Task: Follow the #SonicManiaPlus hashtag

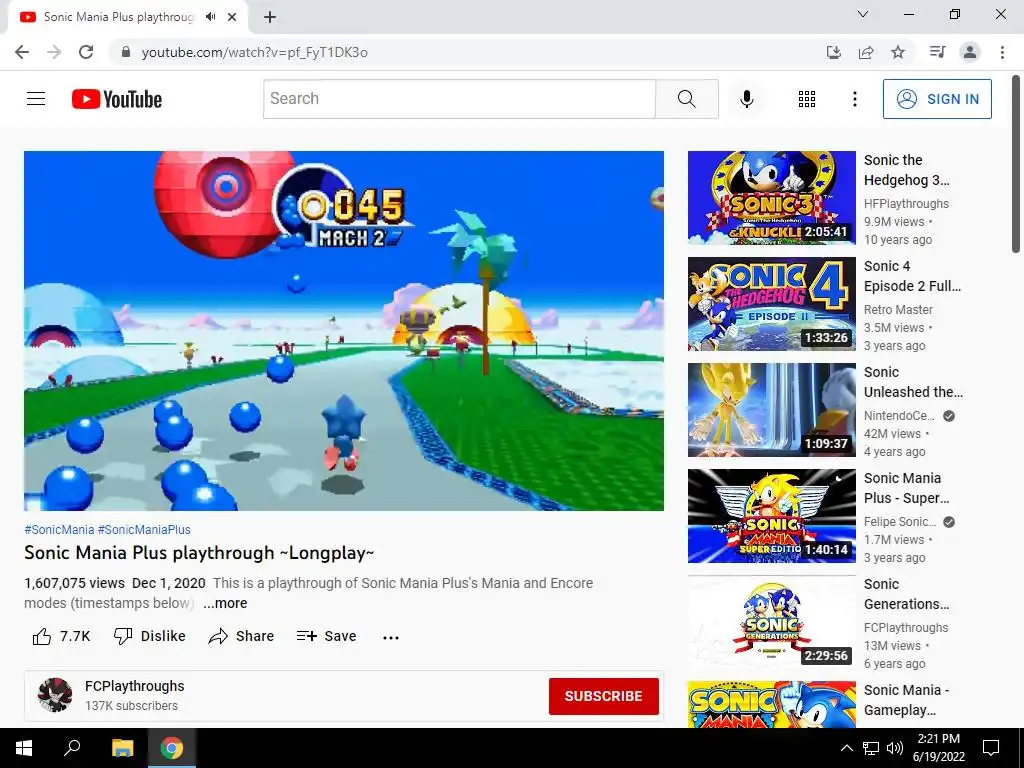Action: pyautogui.click(x=144, y=530)
